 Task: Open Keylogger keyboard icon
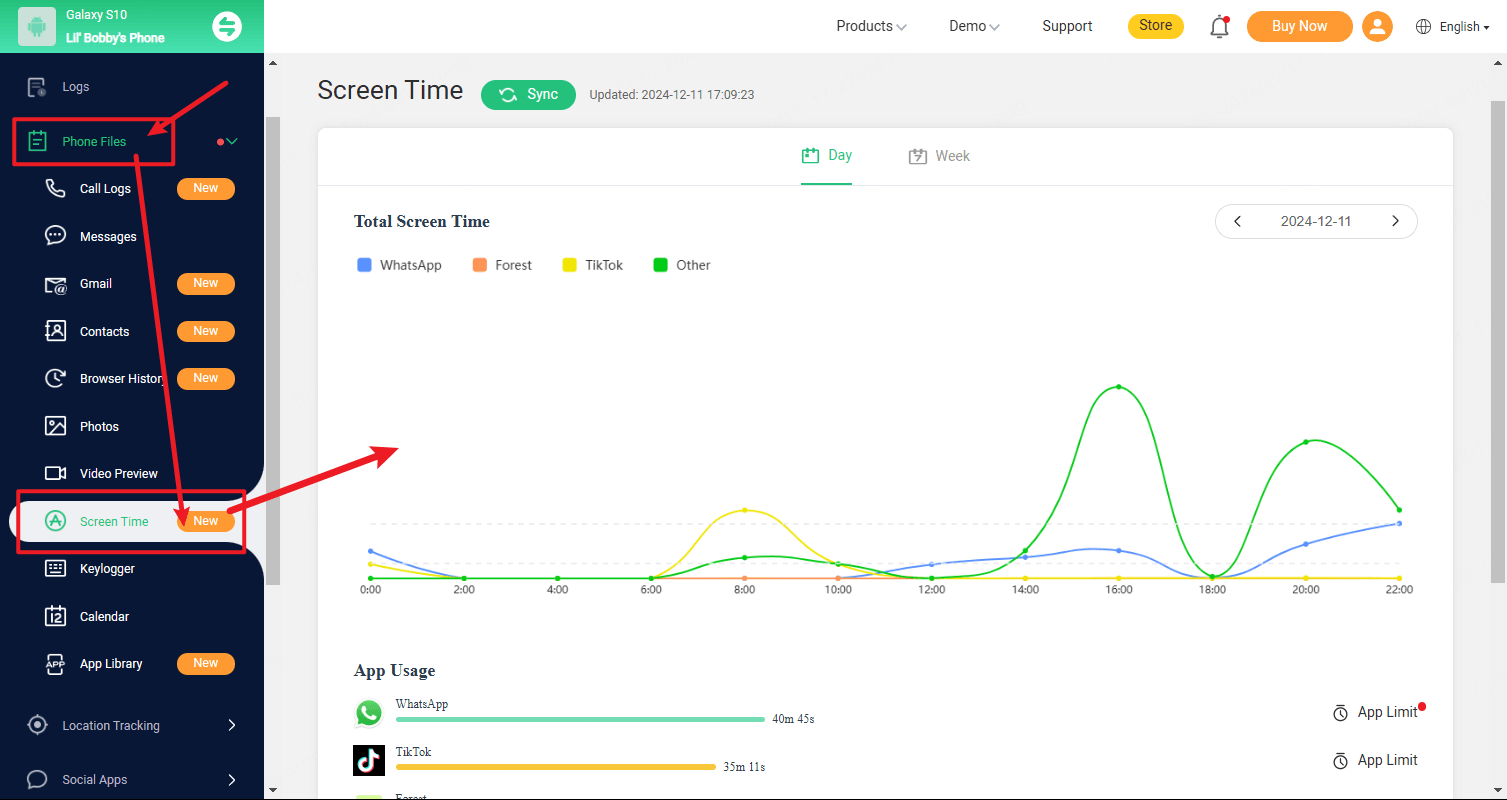pyautogui.click(x=56, y=568)
